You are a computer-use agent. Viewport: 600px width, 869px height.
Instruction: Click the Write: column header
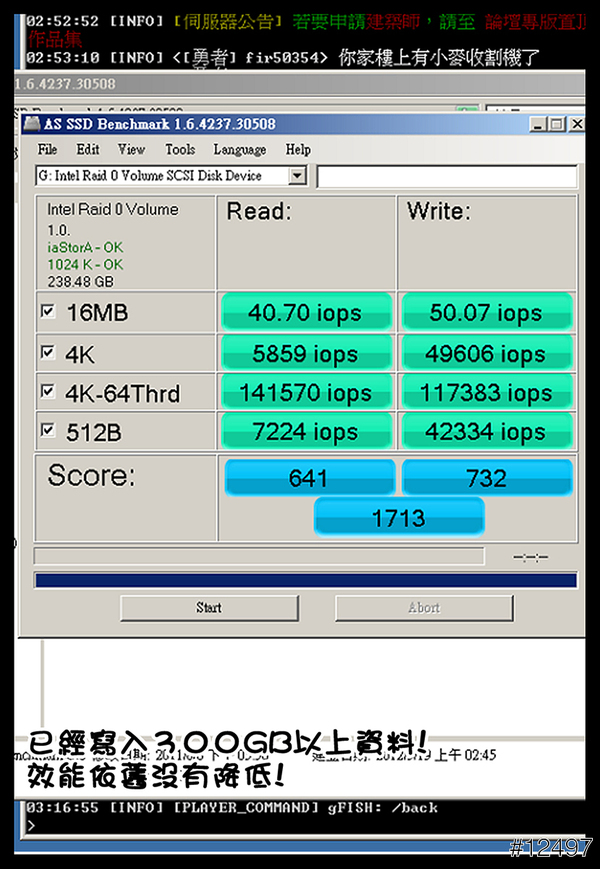click(438, 212)
